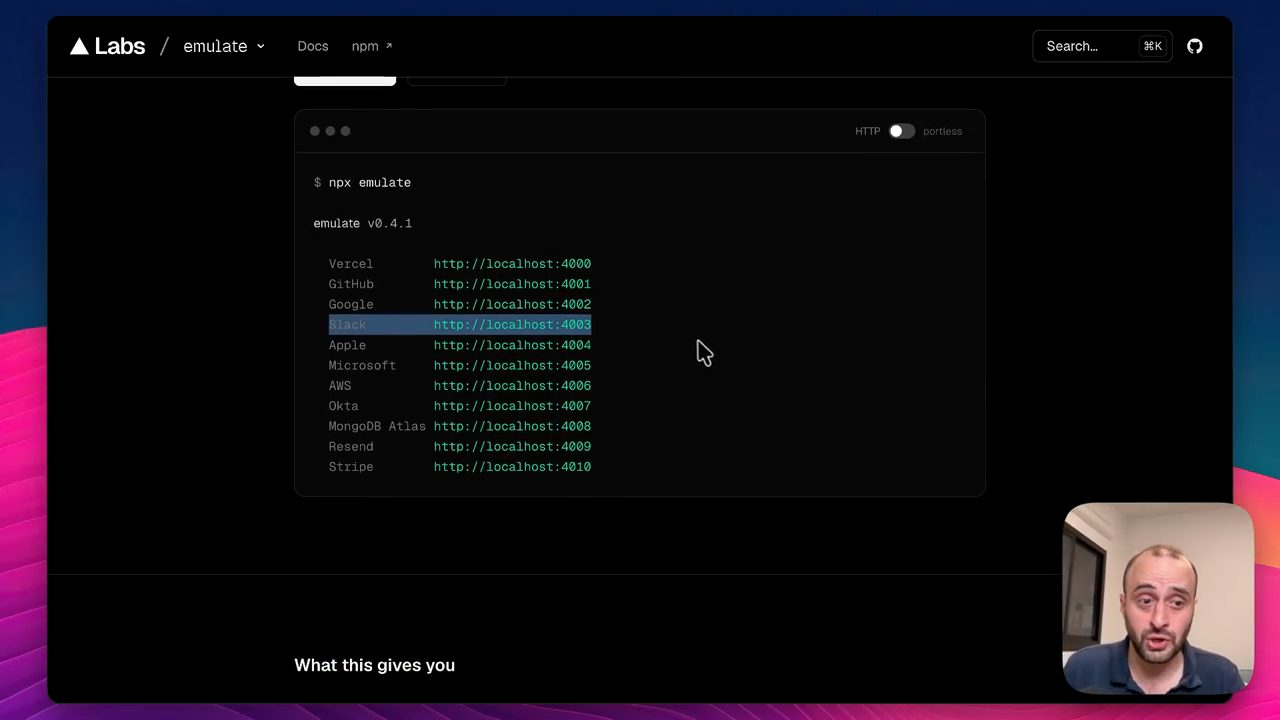Click the speaker webcam video thumbnail
This screenshot has width=1280, height=720.
tap(1158, 598)
